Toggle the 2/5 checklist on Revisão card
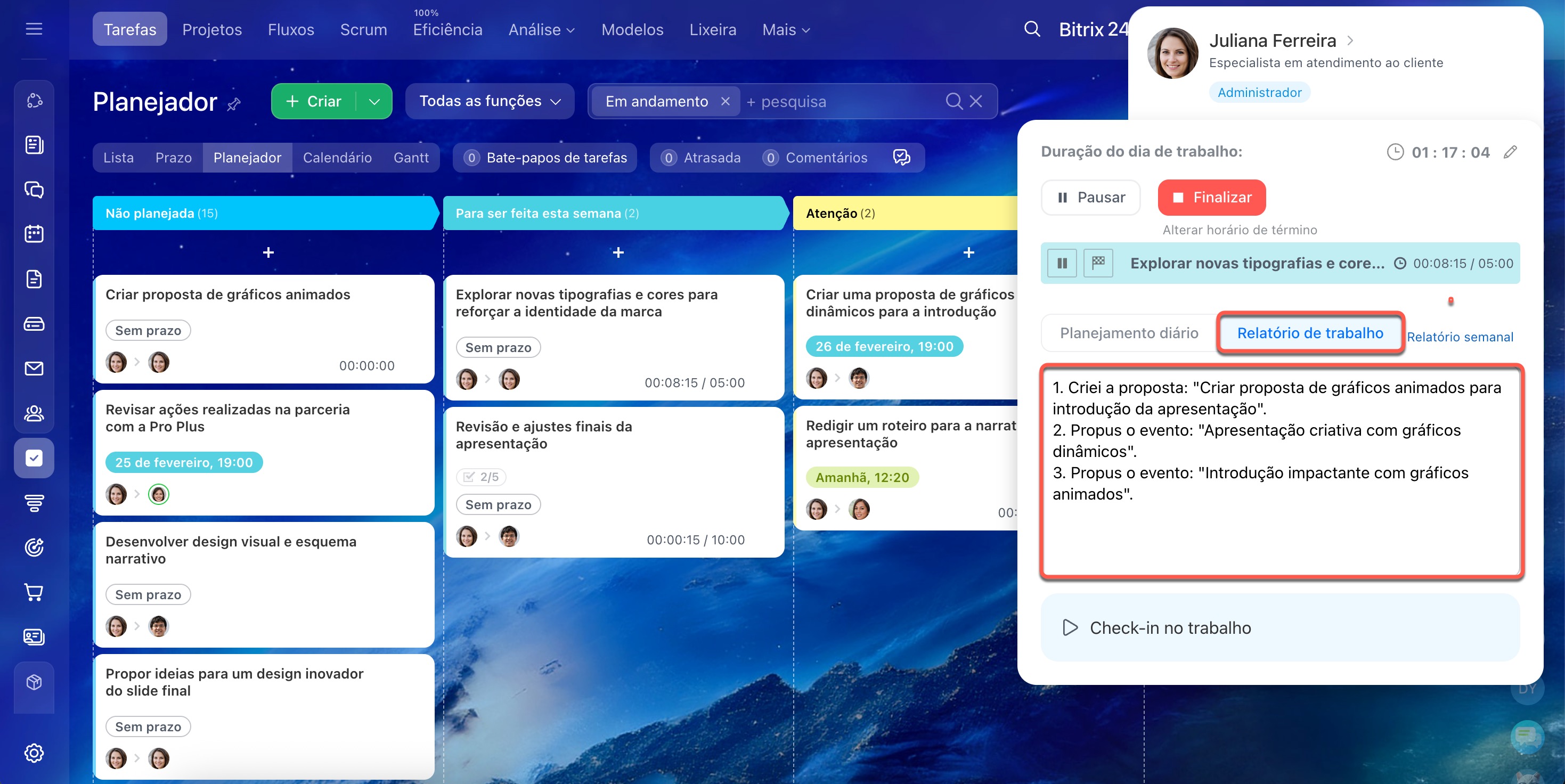This screenshot has width=1565, height=784. tap(480, 477)
